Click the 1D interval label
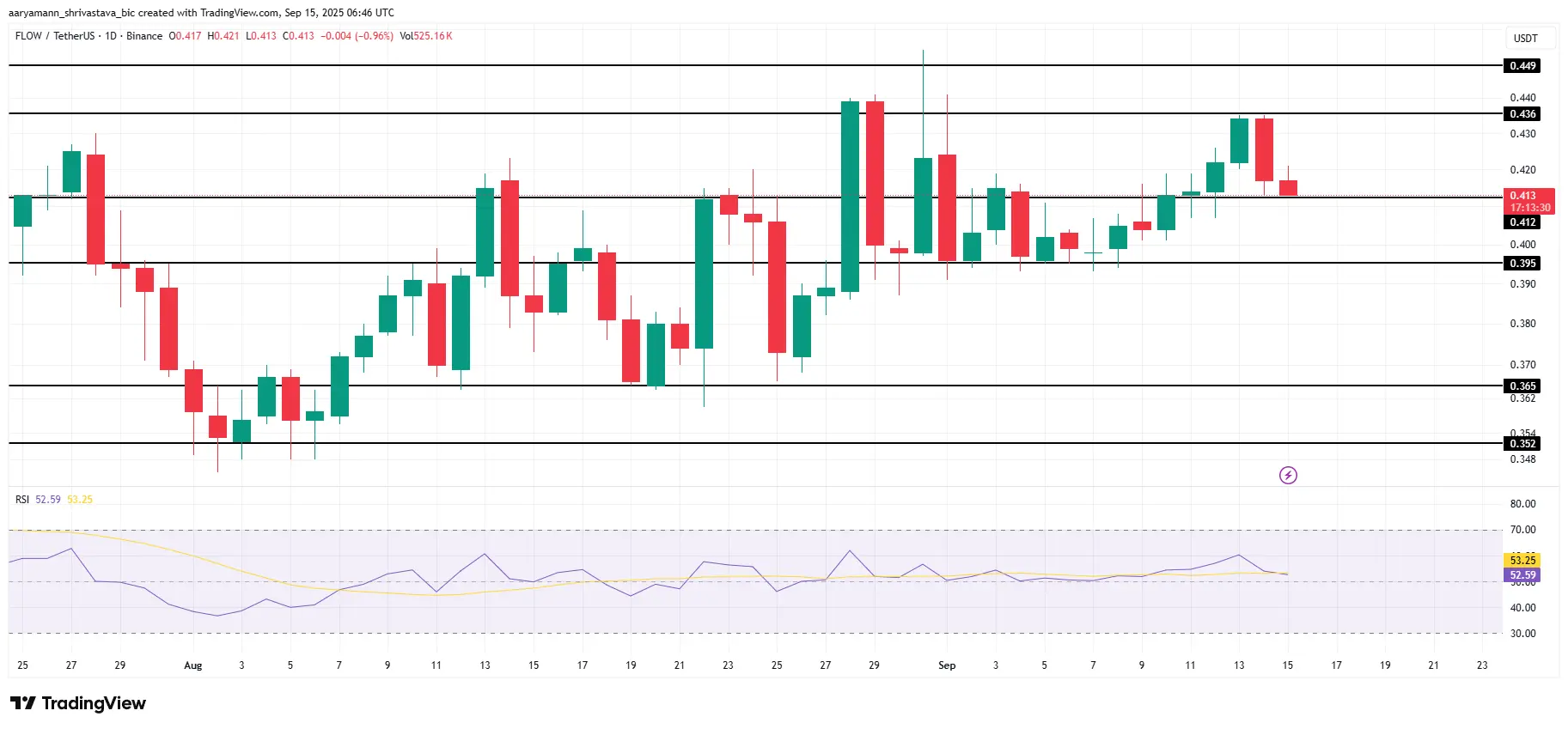Image resolution: width=1568 pixels, height=729 pixels. coord(111,36)
